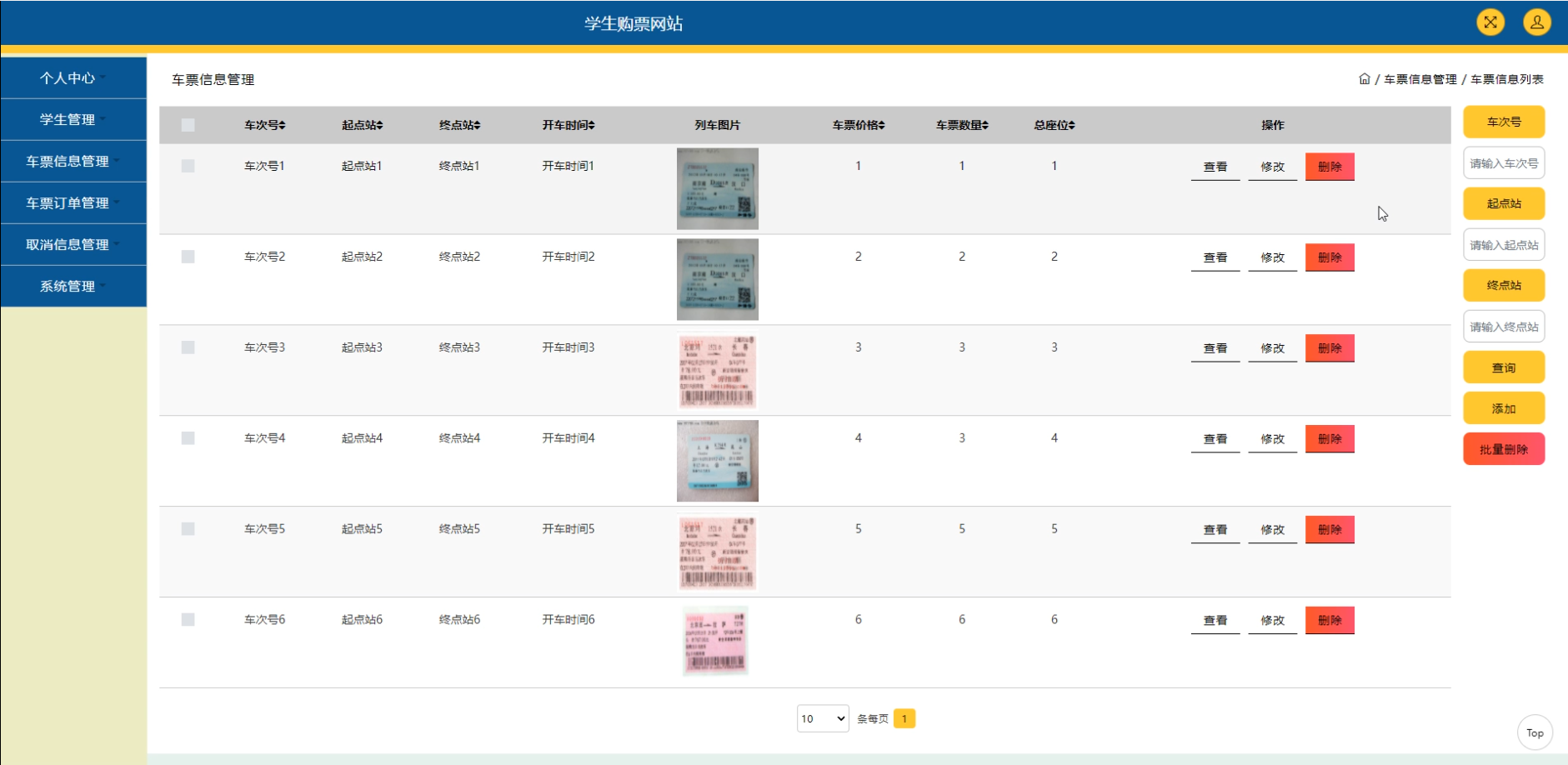Click 车票信息列表 breadcrumb link
The width and height of the screenshot is (1568, 765).
tap(1507, 79)
